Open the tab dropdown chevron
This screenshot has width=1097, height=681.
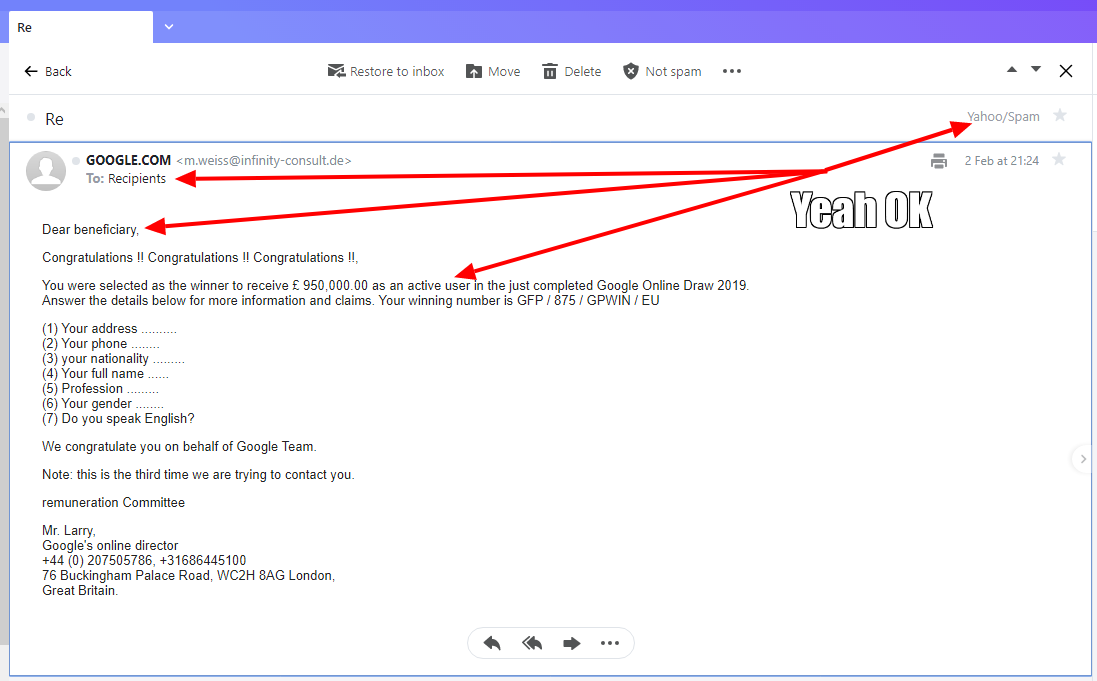click(x=169, y=27)
